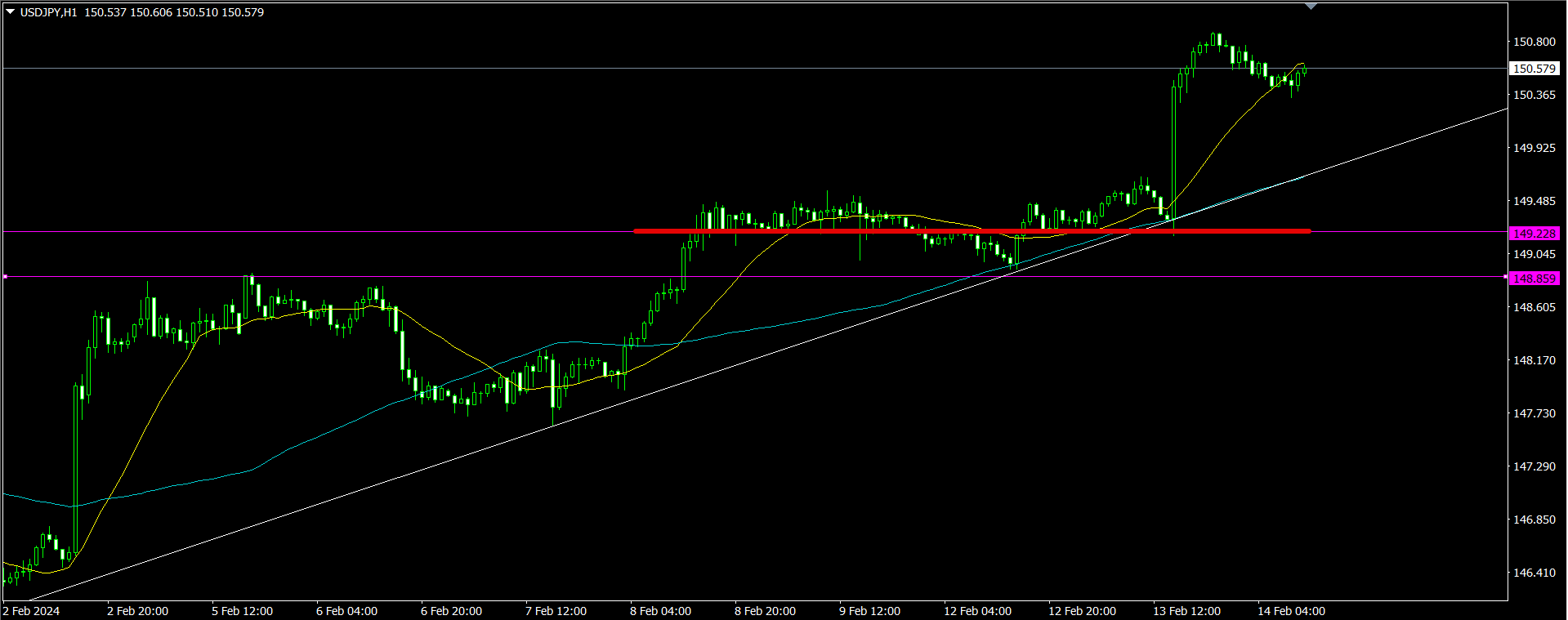Click the 6 Feb 20:00 time label

[x=452, y=611]
